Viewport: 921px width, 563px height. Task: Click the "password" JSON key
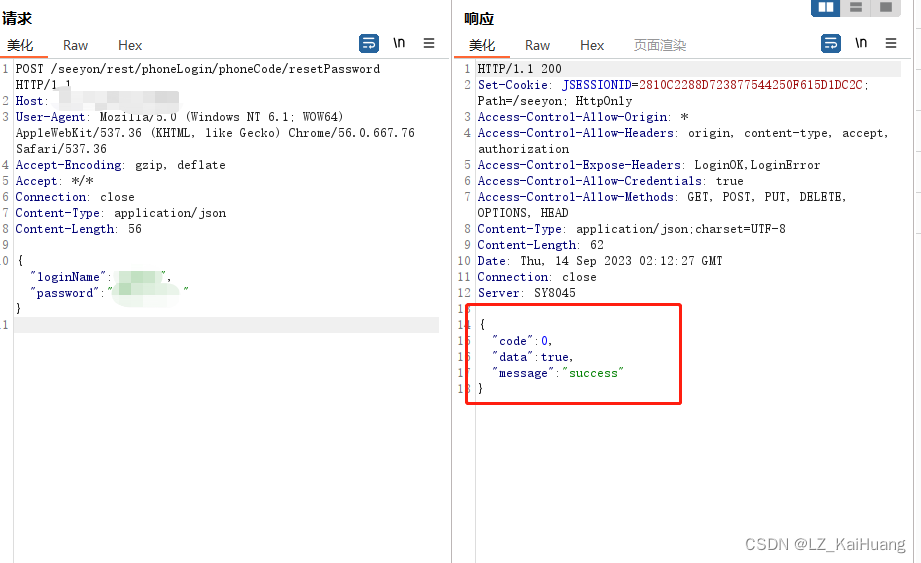[65, 293]
